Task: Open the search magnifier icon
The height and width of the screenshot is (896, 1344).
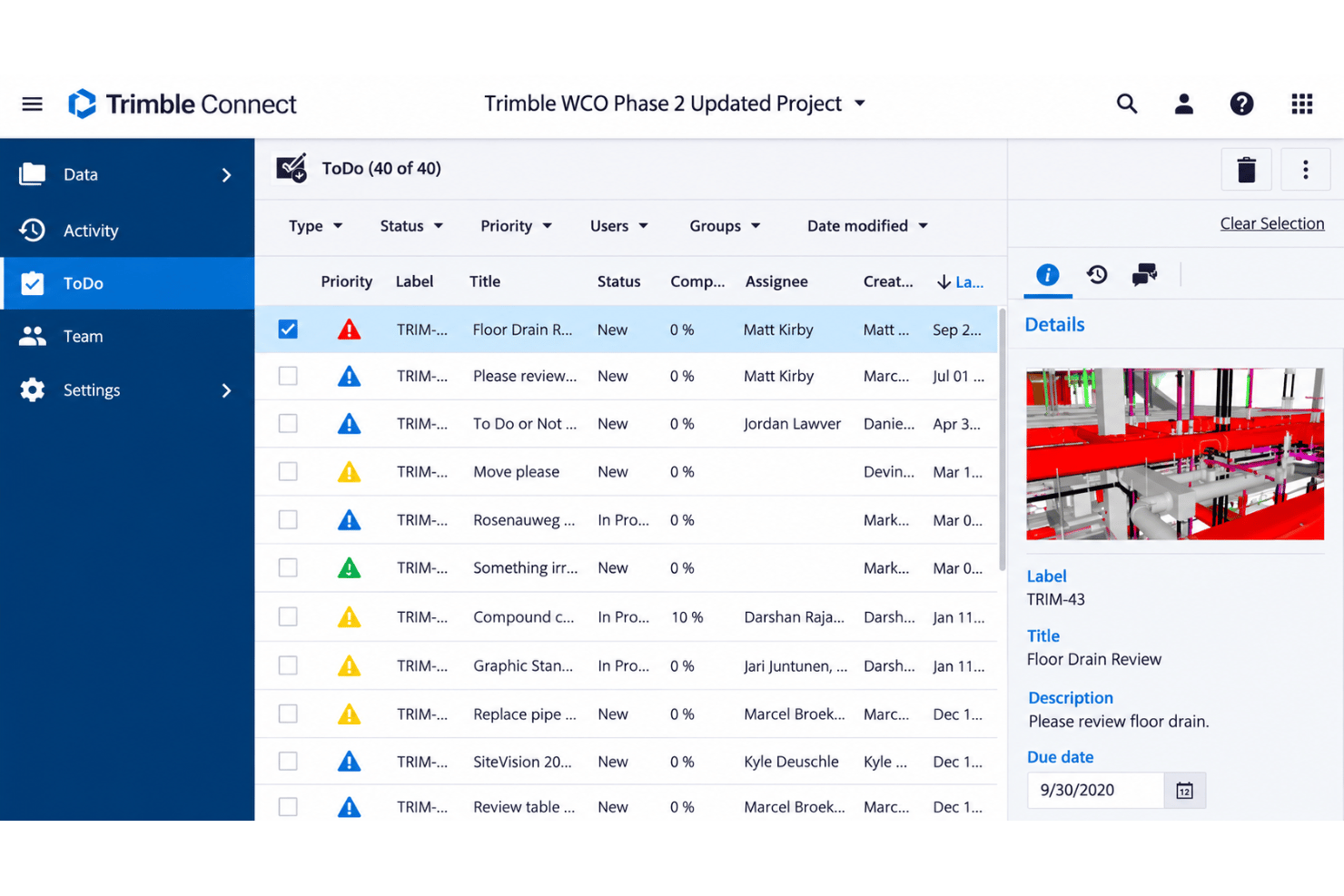Action: coord(1126,104)
